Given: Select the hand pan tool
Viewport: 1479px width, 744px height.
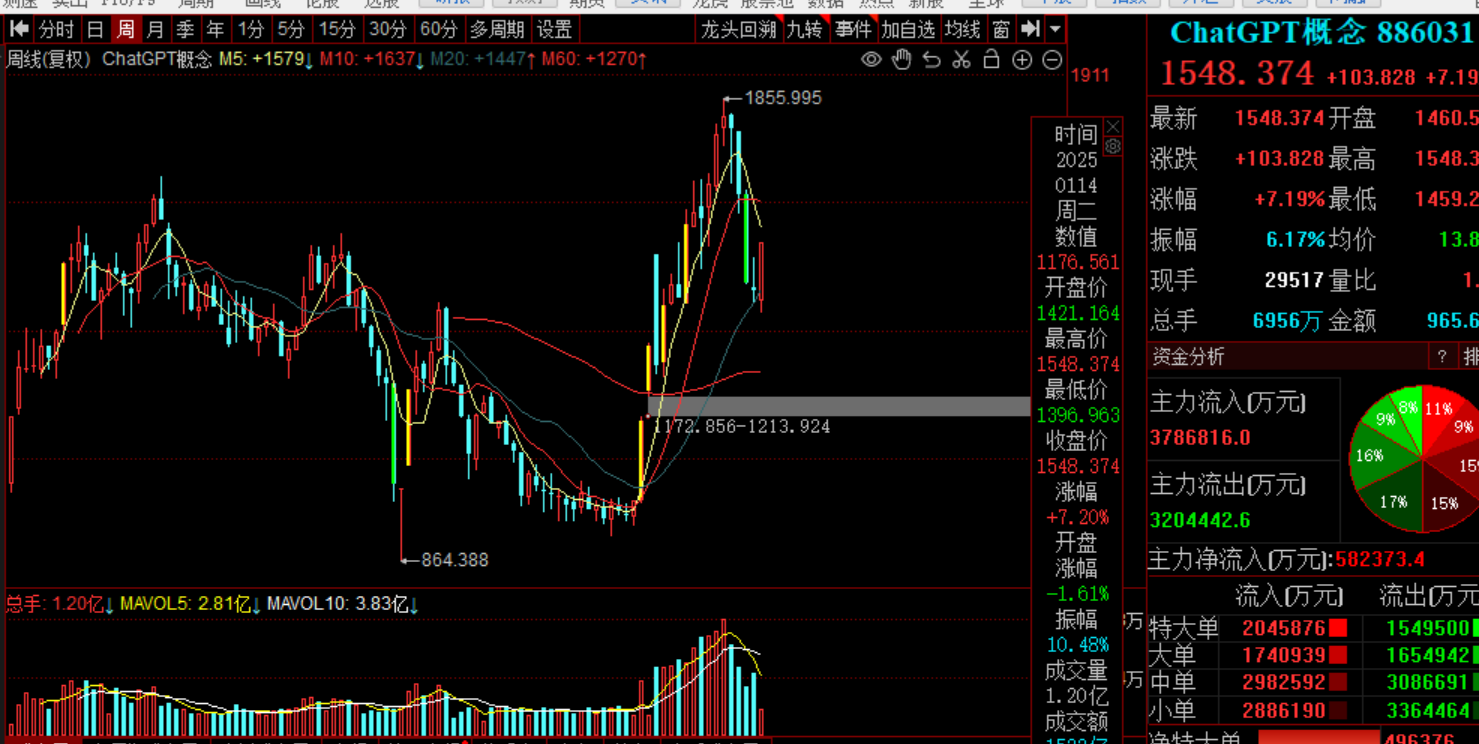Looking at the screenshot, I should pos(901,60).
